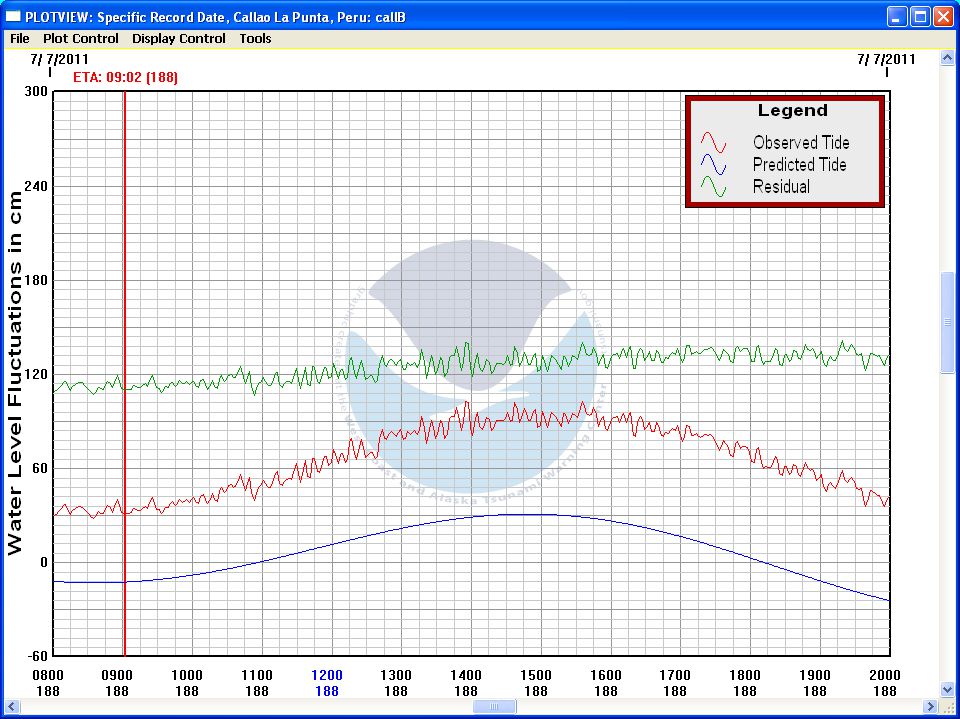
Task: Click the vertical scrollbar up arrow
Action: pos(947,58)
